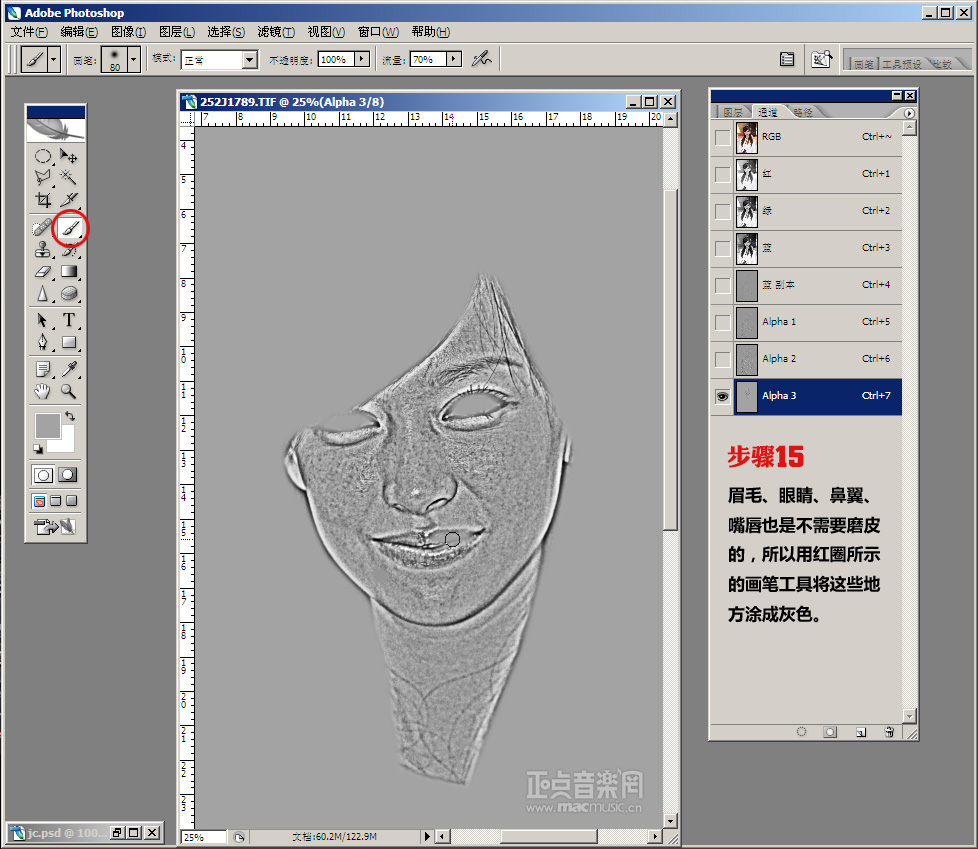Screen dimensions: 978x849
Task: Pick the Crop tool in toolbox
Action: click(x=43, y=200)
